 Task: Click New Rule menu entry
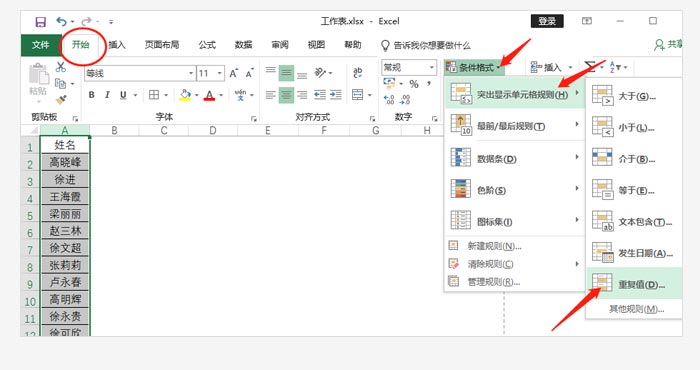click(x=515, y=246)
